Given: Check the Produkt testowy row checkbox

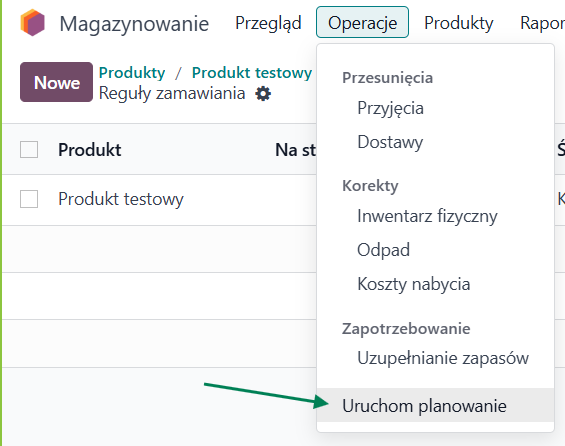Looking at the screenshot, I should pos(29,199).
